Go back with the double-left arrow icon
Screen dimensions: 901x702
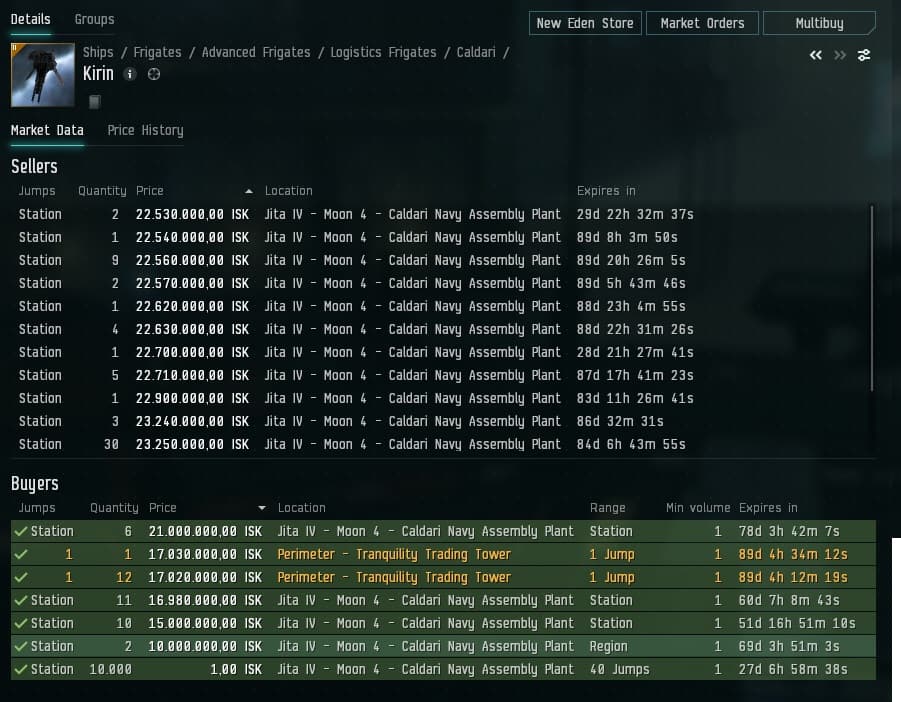click(x=816, y=55)
